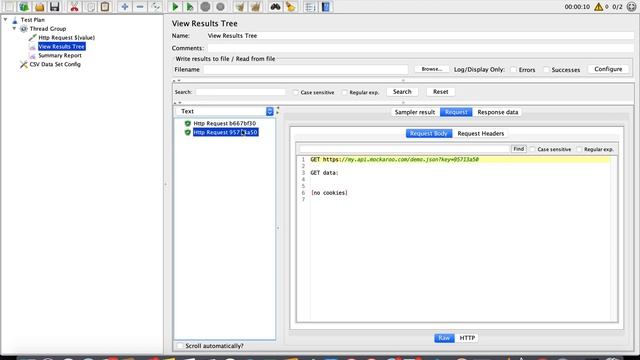Start the test with green play icon

pos(175,7)
